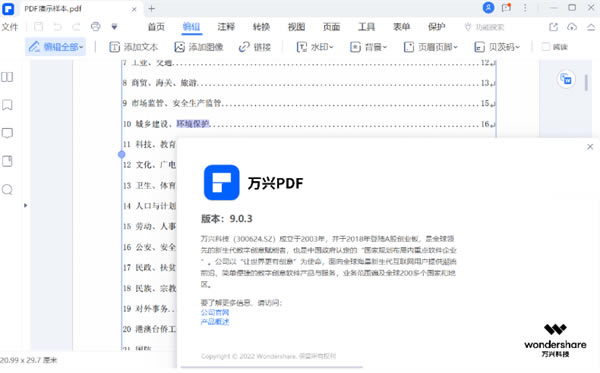This screenshot has height=373, width=600.
Task: Click the version 9.0.3 text
Action: pyautogui.click(x=227, y=219)
